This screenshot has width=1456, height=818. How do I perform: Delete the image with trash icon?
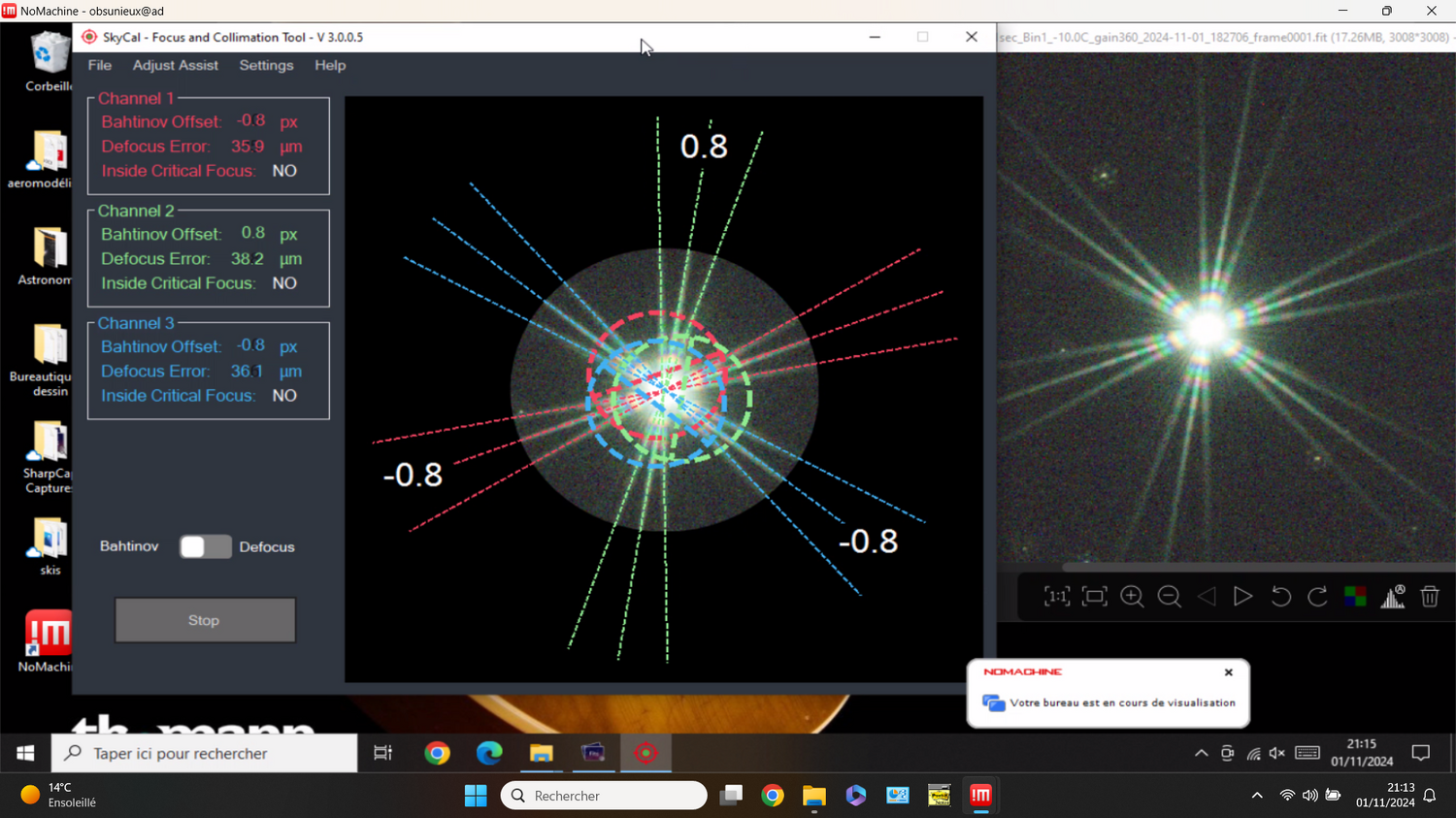(1430, 597)
